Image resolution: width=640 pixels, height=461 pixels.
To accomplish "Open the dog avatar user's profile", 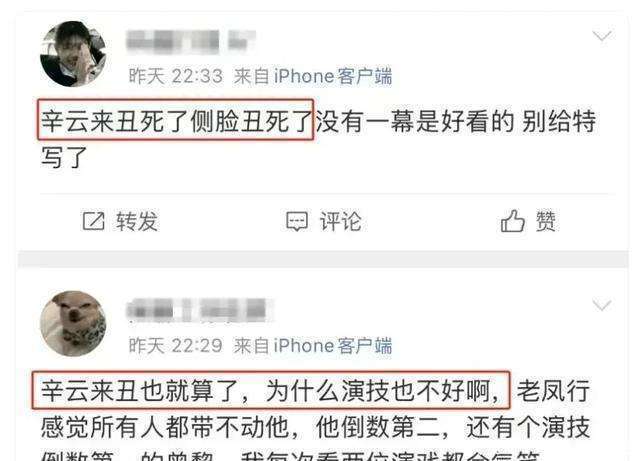I will 73,323.
